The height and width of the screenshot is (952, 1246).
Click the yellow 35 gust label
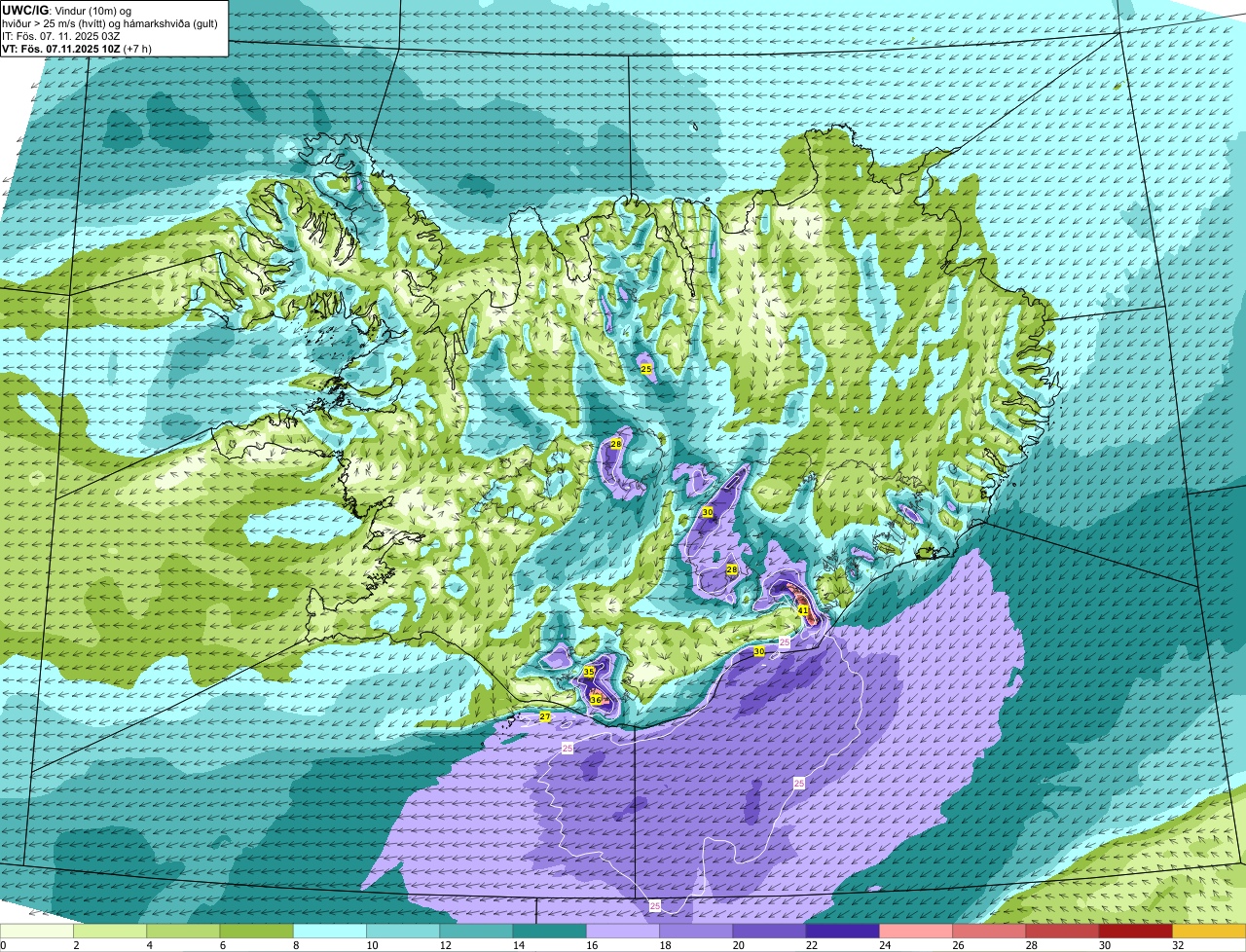pos(589,672)
